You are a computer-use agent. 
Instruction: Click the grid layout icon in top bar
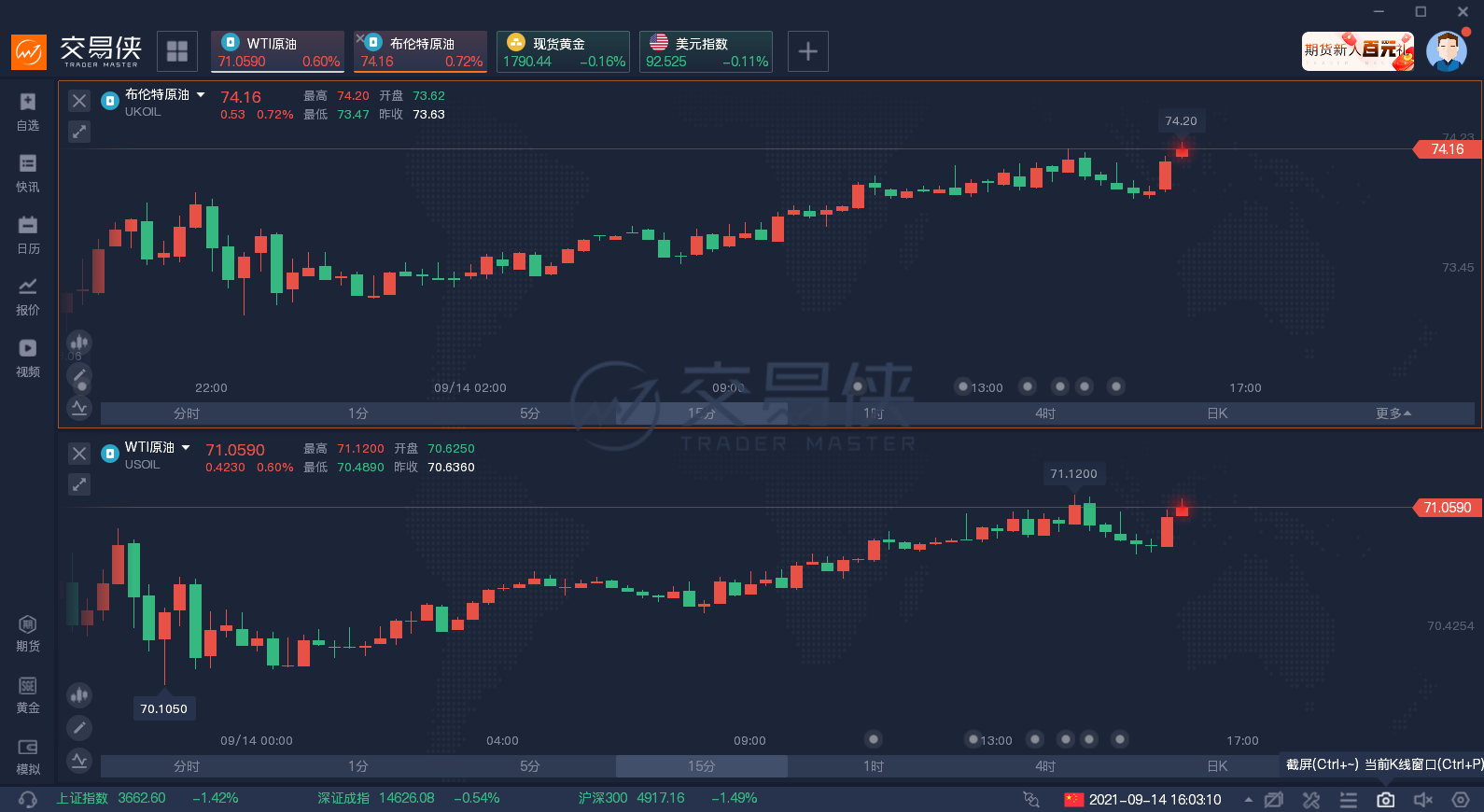[176, 51]
